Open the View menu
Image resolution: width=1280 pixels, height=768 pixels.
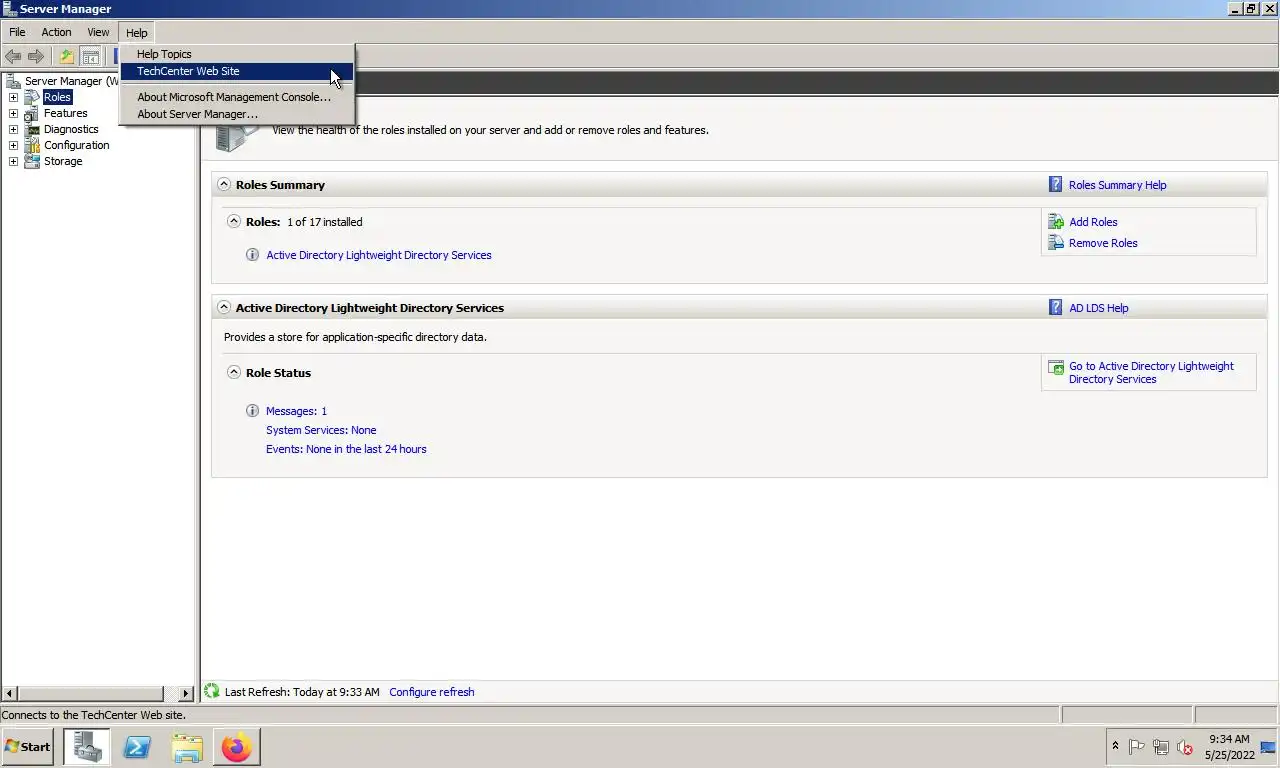[x=98, y=32]
